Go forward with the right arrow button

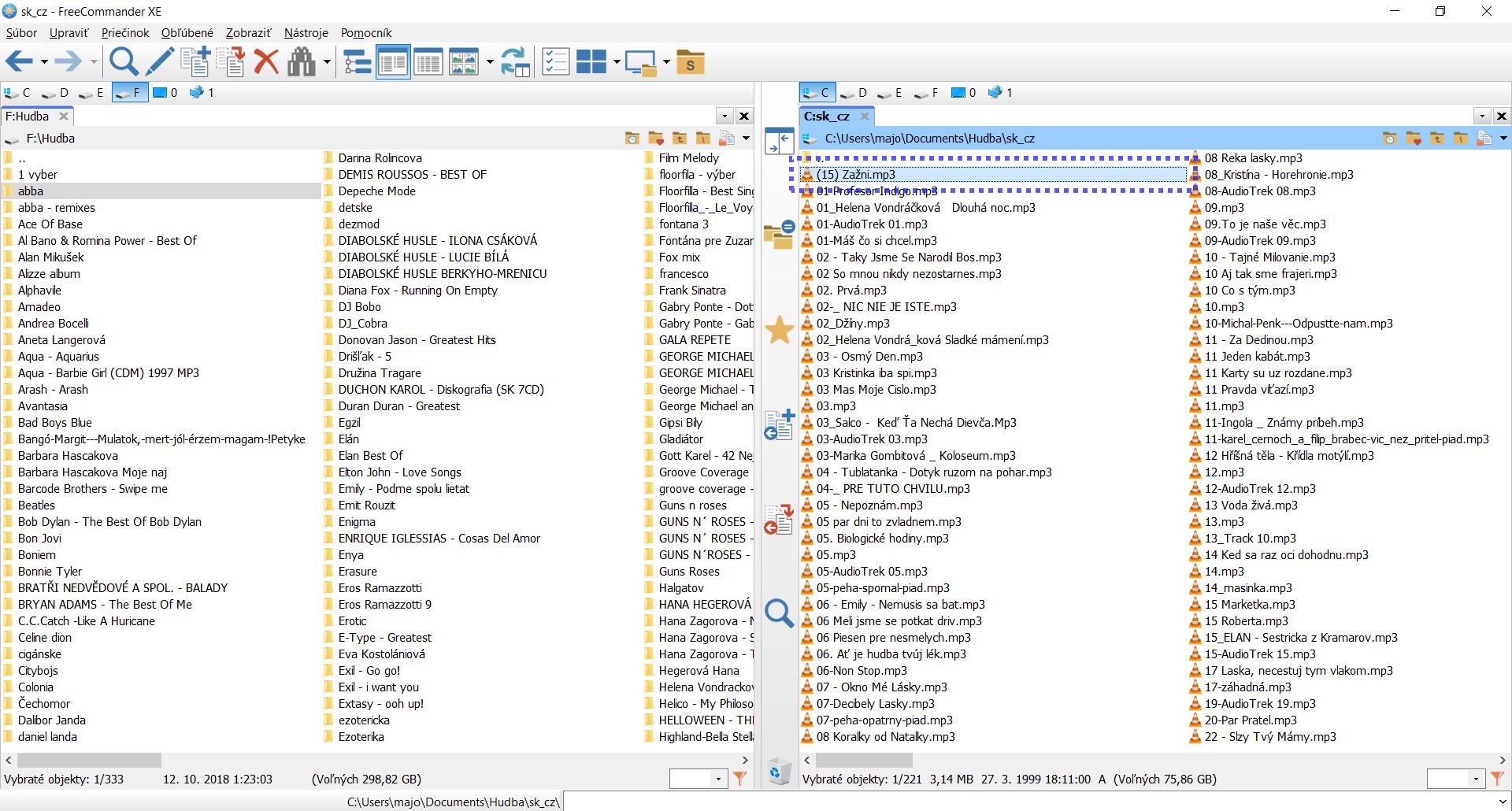[69, 61]
